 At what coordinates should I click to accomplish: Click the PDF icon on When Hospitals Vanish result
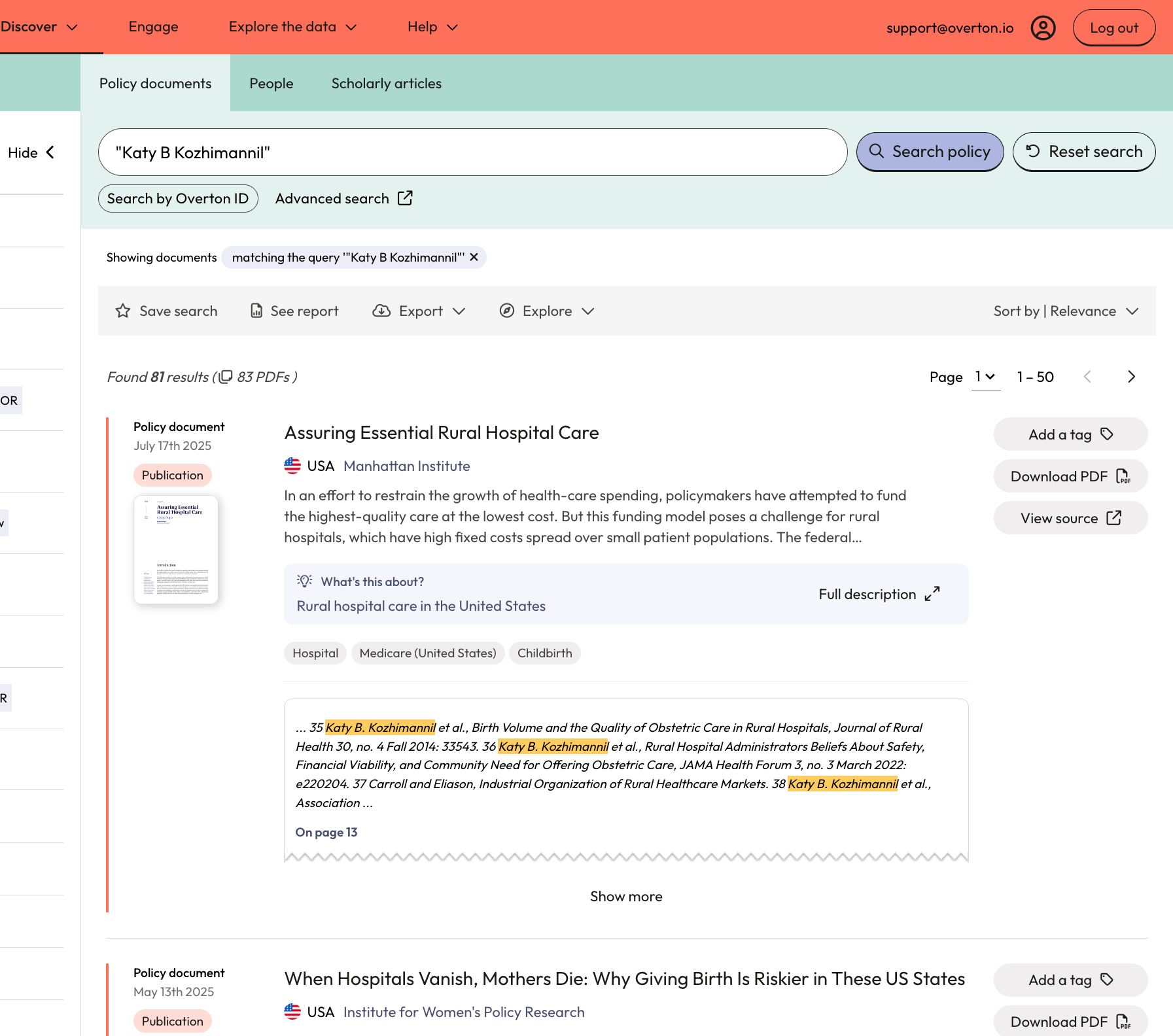pos(1123,1022)
